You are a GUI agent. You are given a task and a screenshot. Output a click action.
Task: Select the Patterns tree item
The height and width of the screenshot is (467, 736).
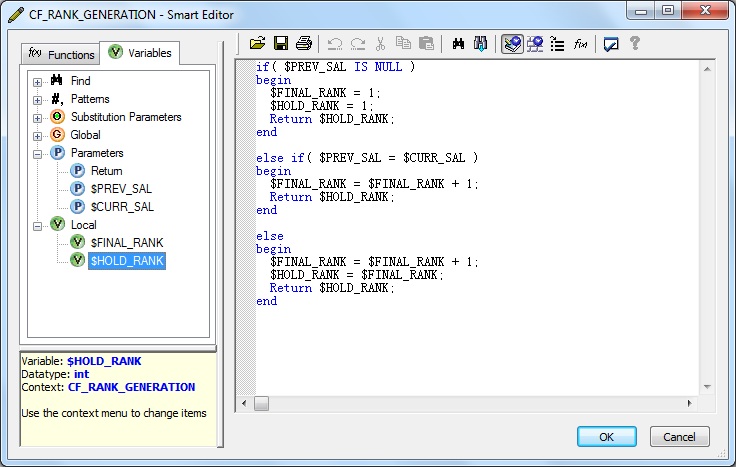click(90, 99)
